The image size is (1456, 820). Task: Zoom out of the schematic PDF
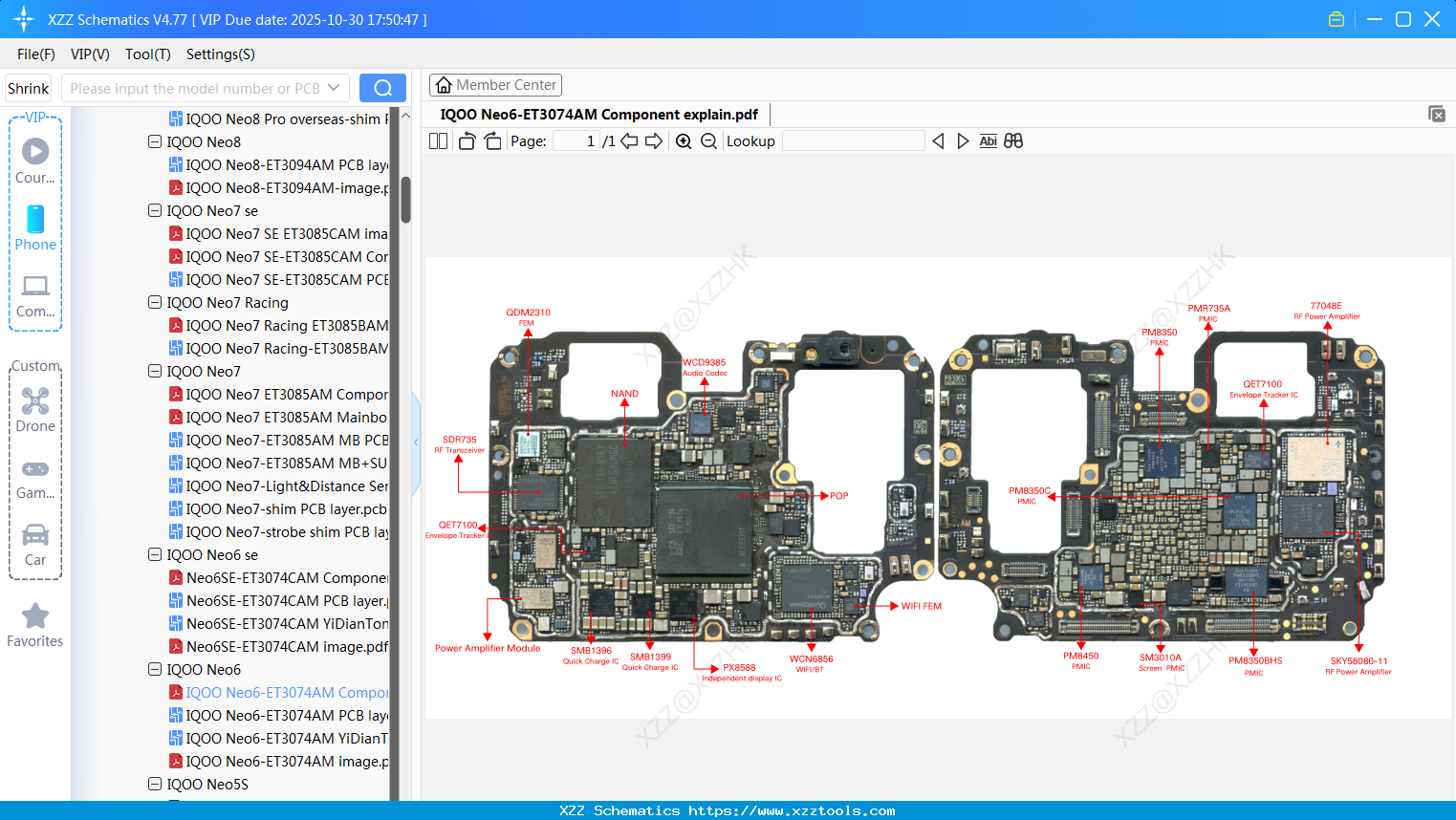click(706, 140)
